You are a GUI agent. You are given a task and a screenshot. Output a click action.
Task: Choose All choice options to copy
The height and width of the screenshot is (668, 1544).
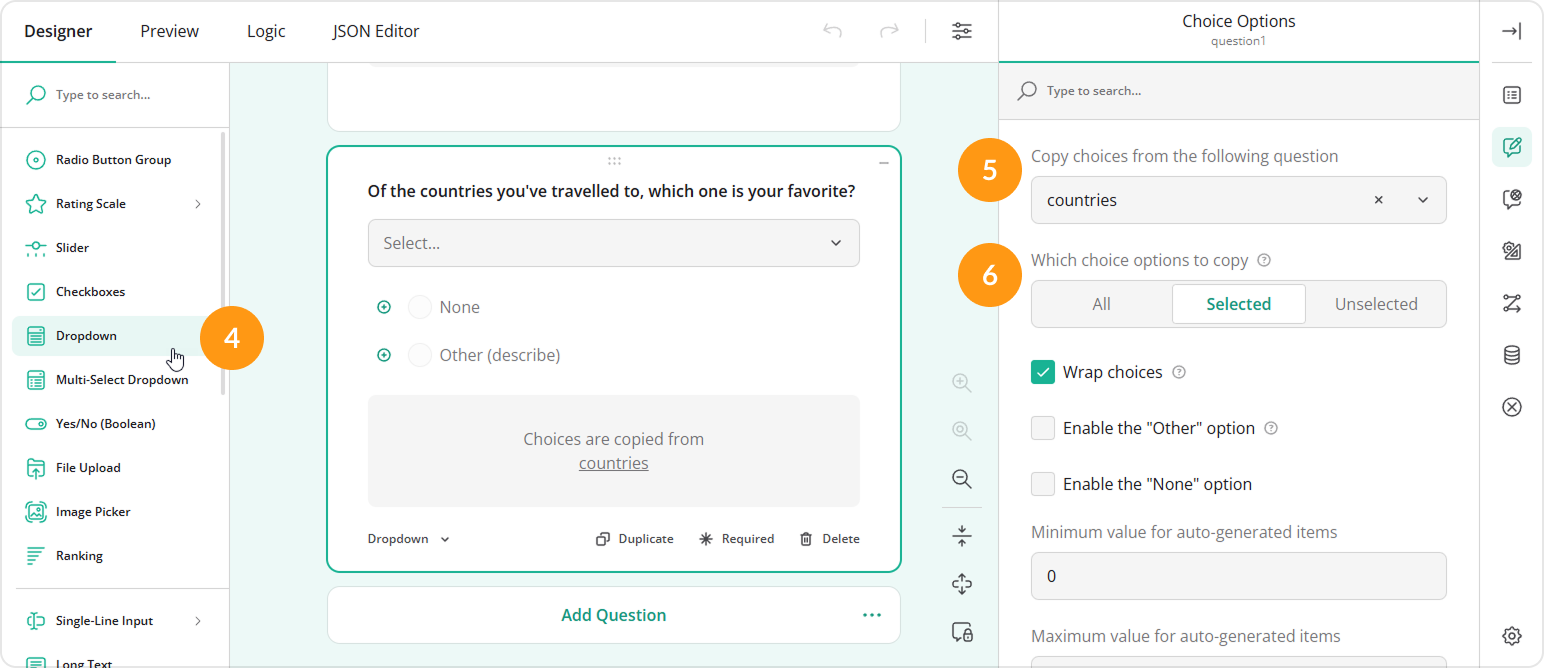pos(1101,304)
